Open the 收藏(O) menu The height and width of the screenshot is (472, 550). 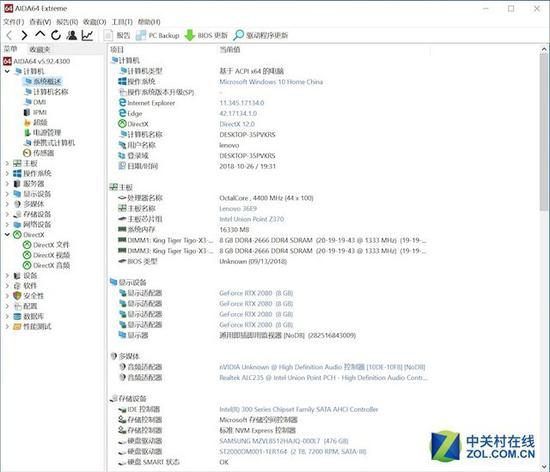94,22
